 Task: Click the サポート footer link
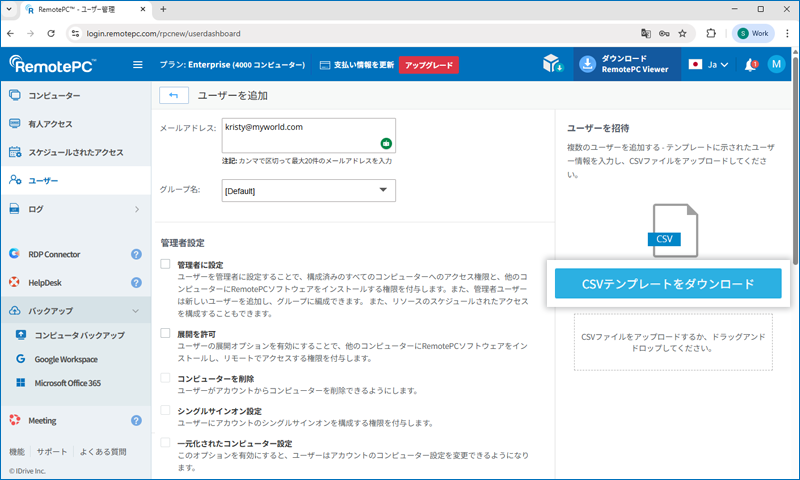[52, 451]
